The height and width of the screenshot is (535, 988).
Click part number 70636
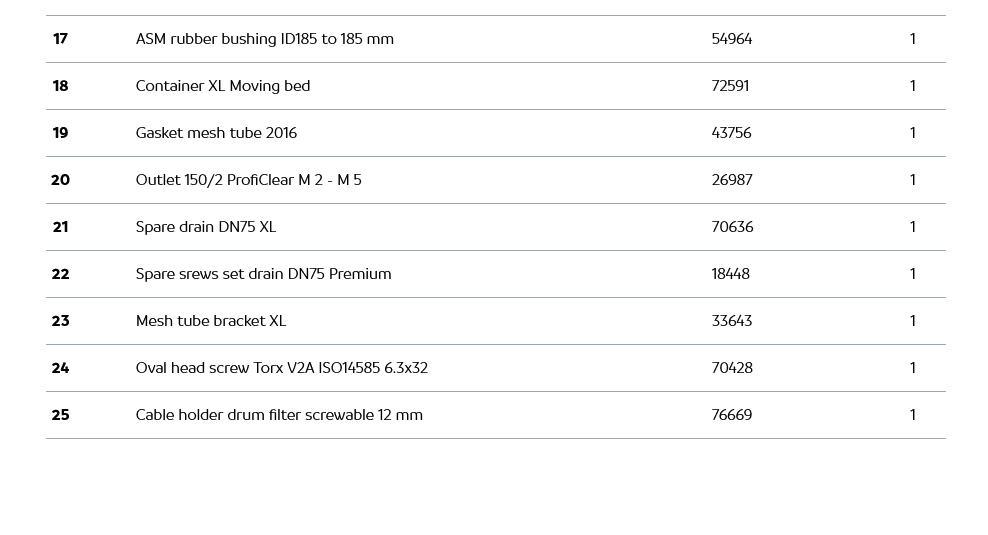pyautogui.click(x=732, y=227)
